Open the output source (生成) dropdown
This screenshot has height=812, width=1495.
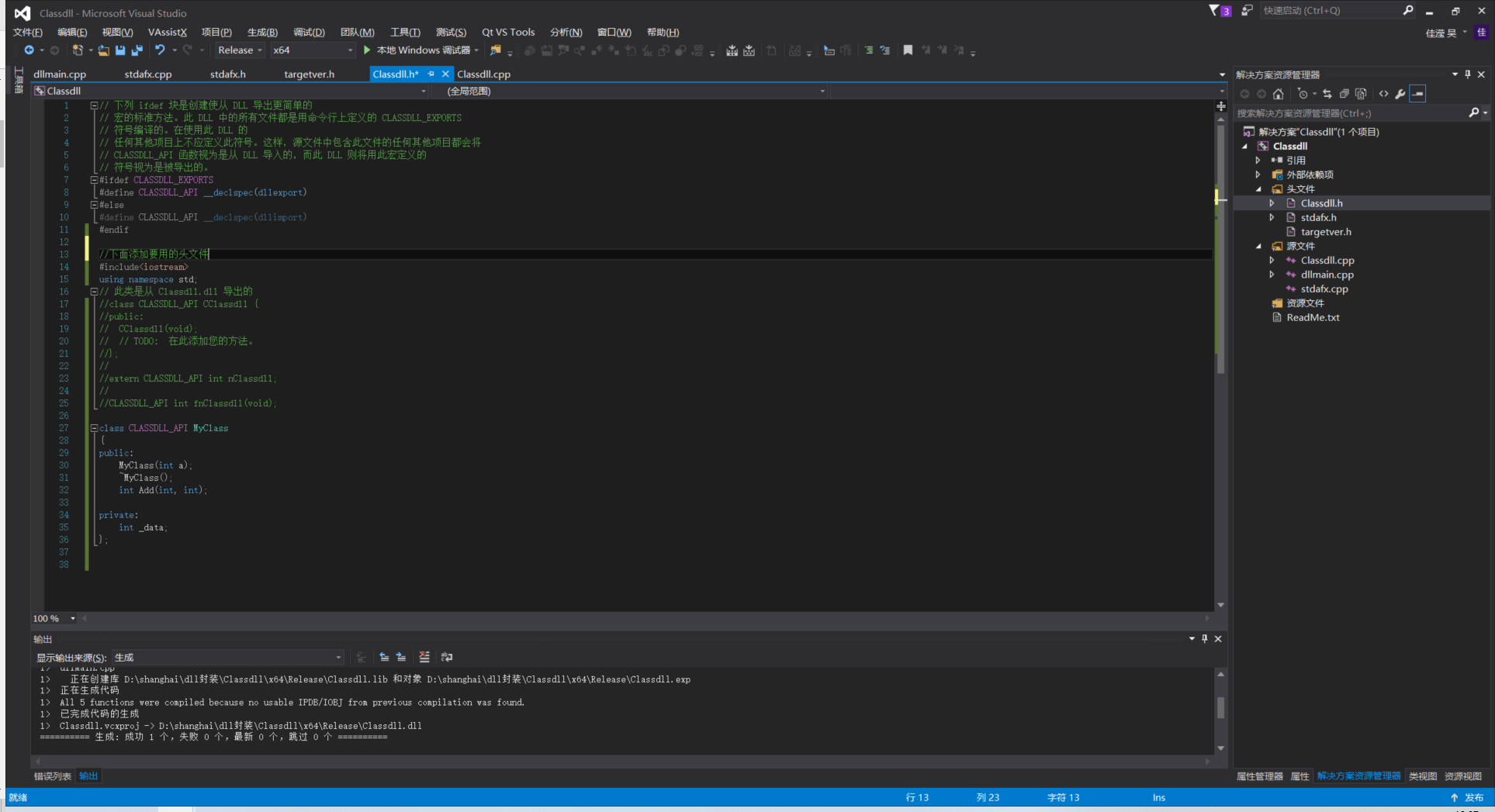tap(227, 658)
